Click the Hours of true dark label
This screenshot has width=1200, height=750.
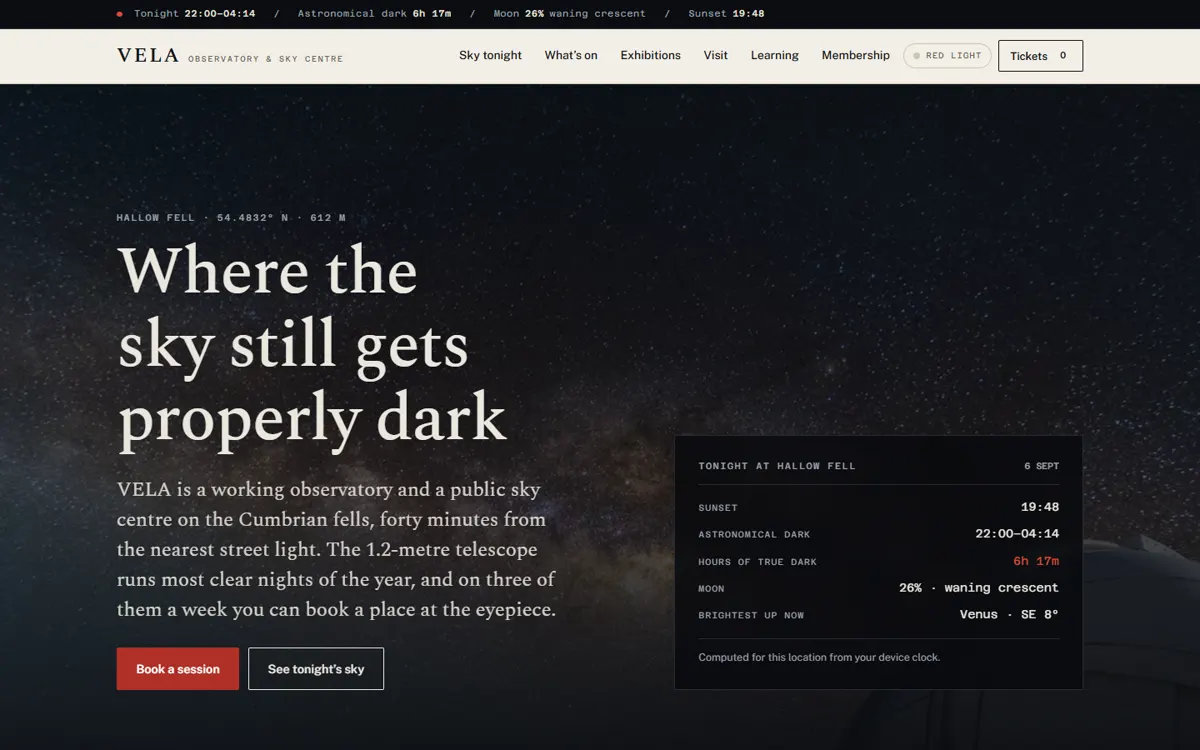[x=757, y=562]
